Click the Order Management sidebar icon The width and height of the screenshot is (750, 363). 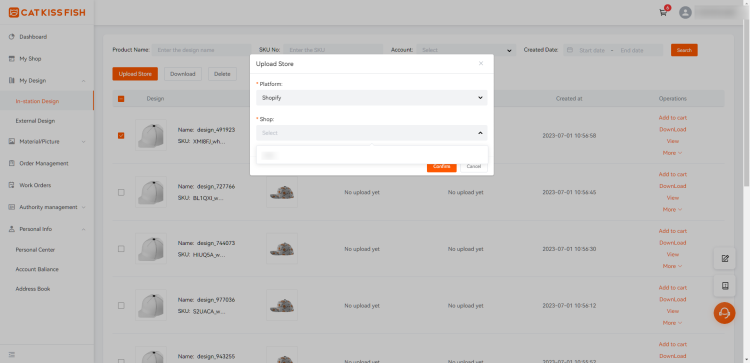coord(11,163)
